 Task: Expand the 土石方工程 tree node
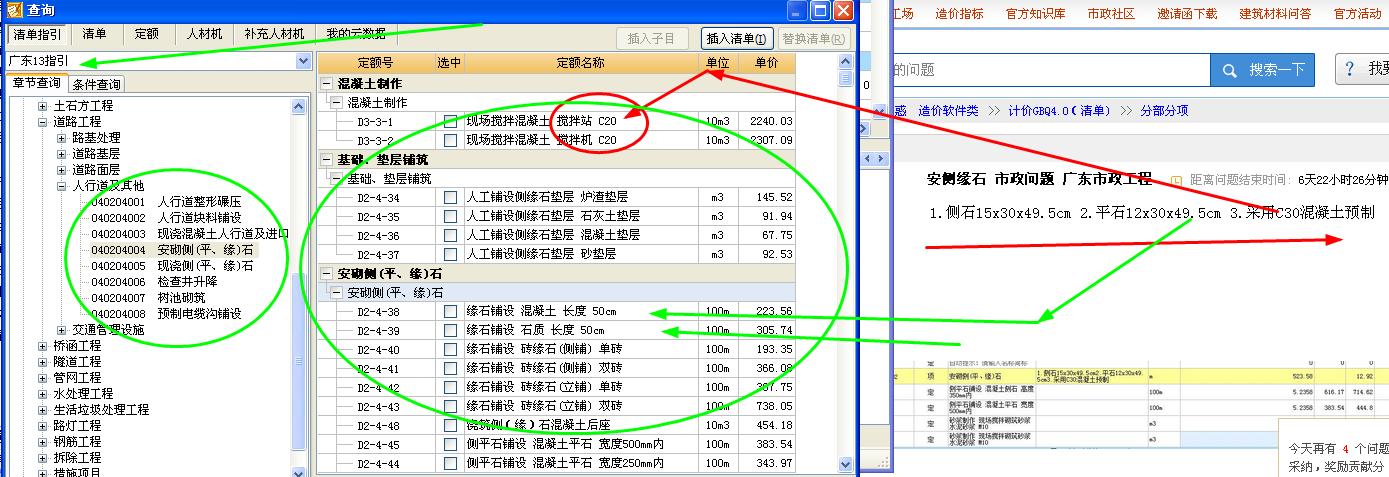(x=43, y=106)
